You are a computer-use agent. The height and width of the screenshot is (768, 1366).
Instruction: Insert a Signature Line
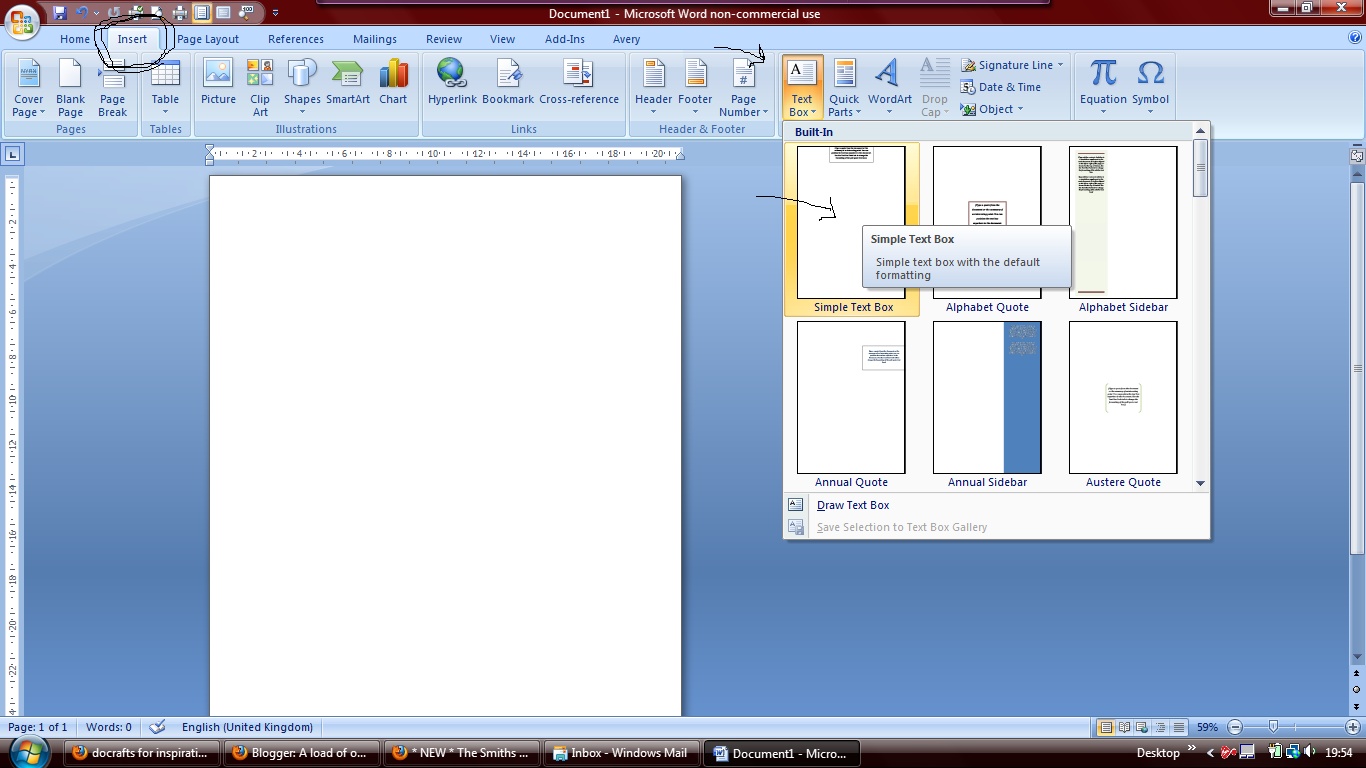coord(1013,65)
